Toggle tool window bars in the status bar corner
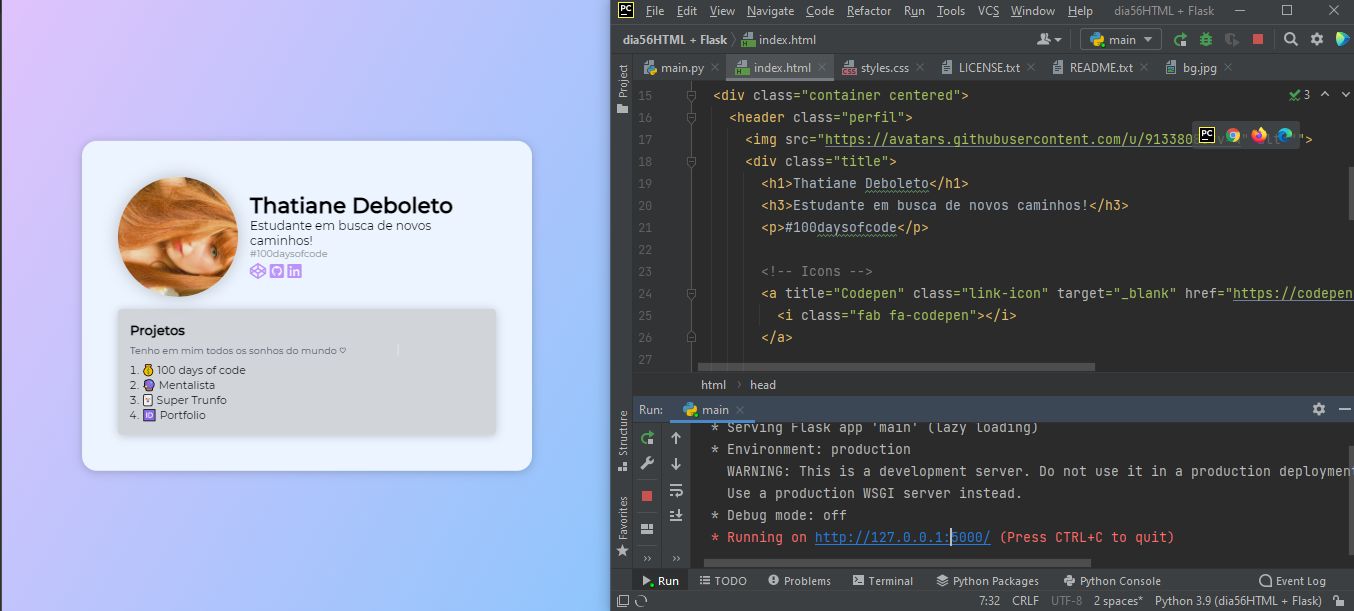 tap(623, 601)
